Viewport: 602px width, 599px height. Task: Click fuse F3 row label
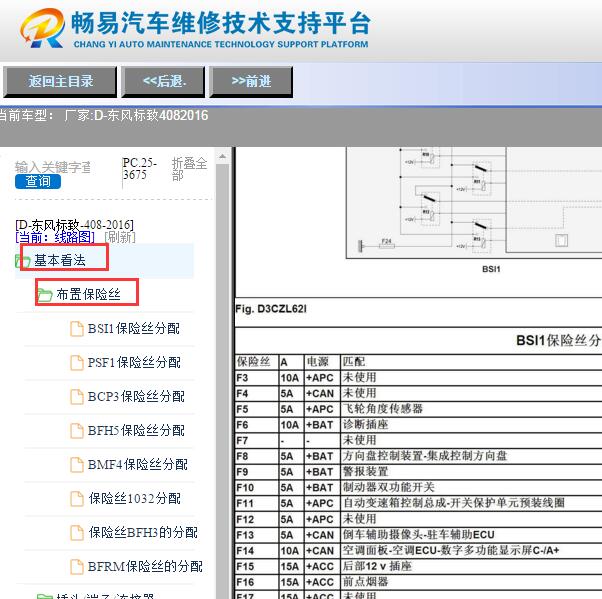tap(242, 378)
